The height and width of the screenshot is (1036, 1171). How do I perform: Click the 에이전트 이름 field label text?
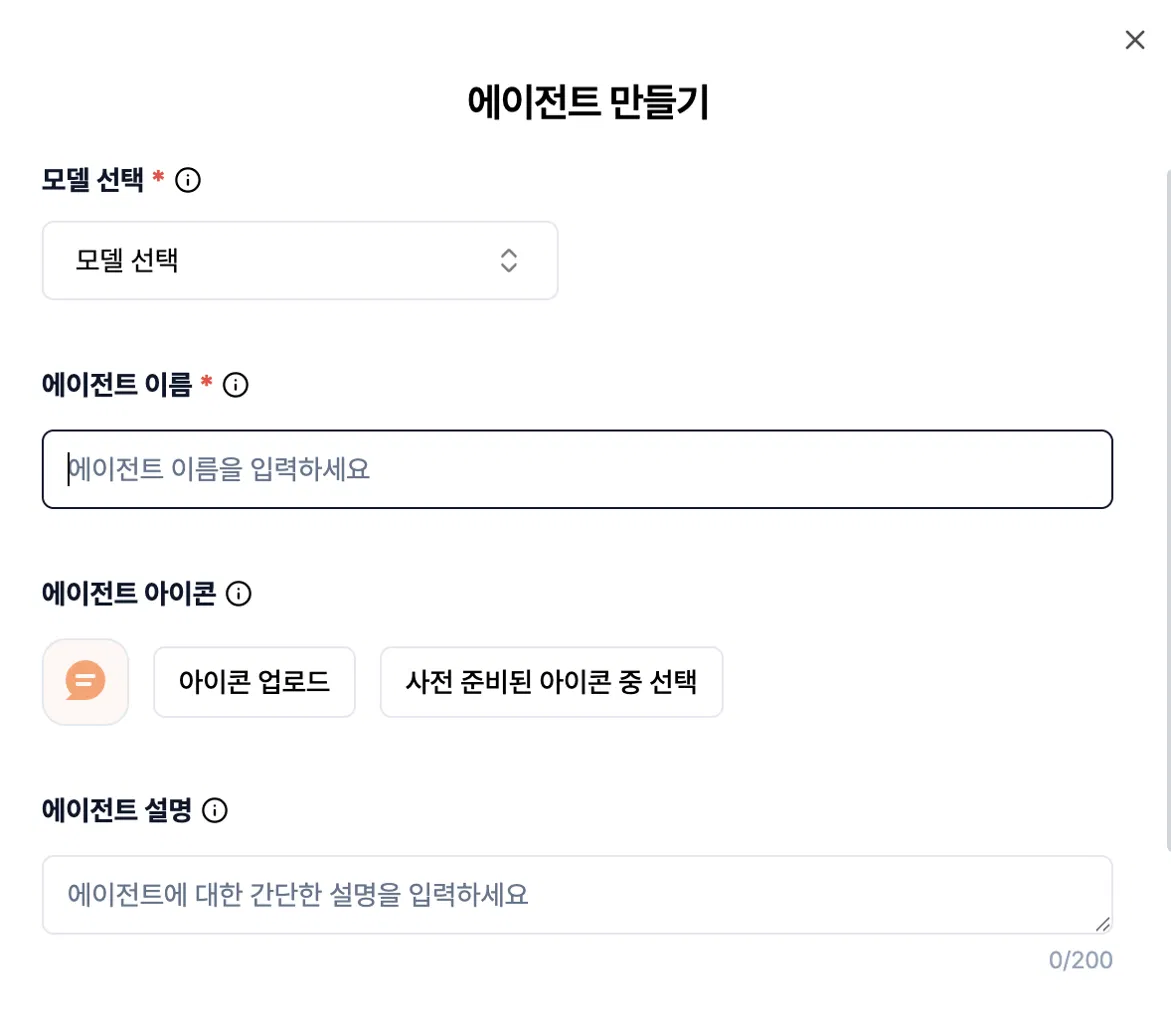click(x=117, y=385)
